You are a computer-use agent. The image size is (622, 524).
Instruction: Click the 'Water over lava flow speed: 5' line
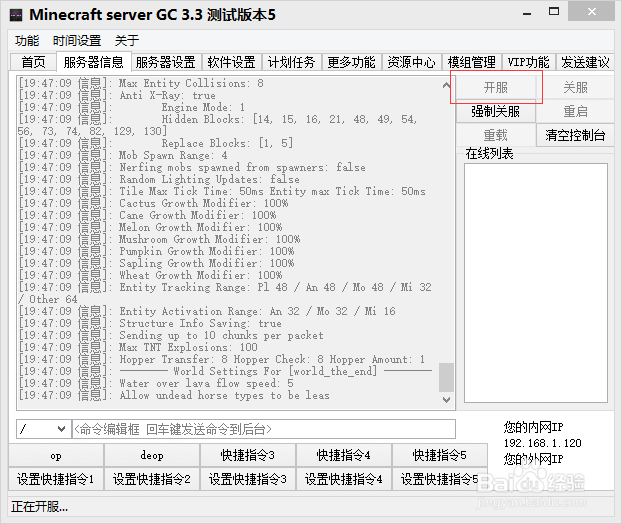pyautogui.click(x=156, y=383)
